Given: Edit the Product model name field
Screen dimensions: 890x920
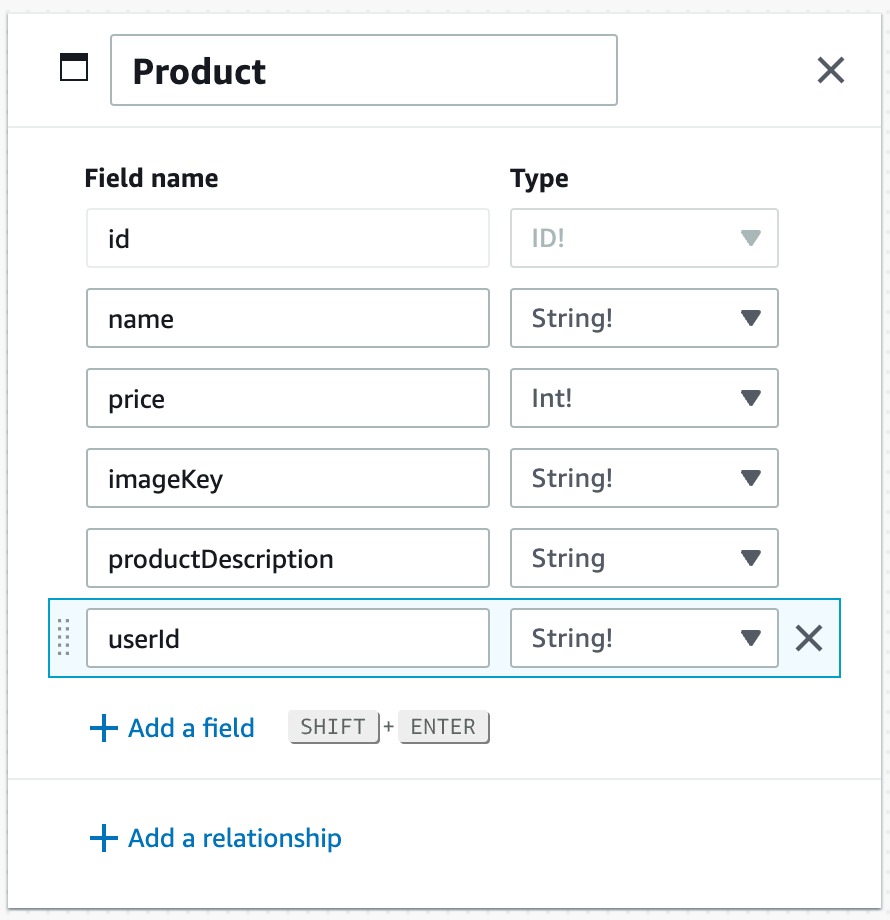Looking at the screenshot, I should click(x=364, y=70).
